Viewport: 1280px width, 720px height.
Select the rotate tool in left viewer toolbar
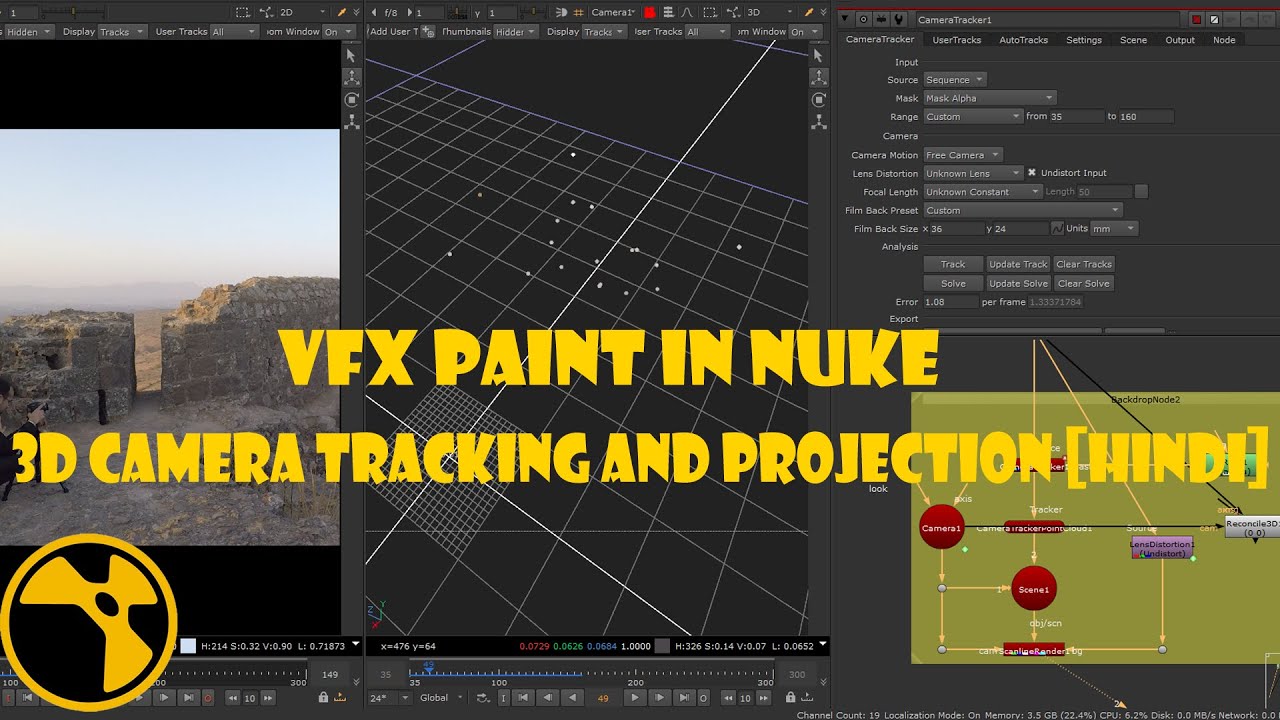(351, 100)
